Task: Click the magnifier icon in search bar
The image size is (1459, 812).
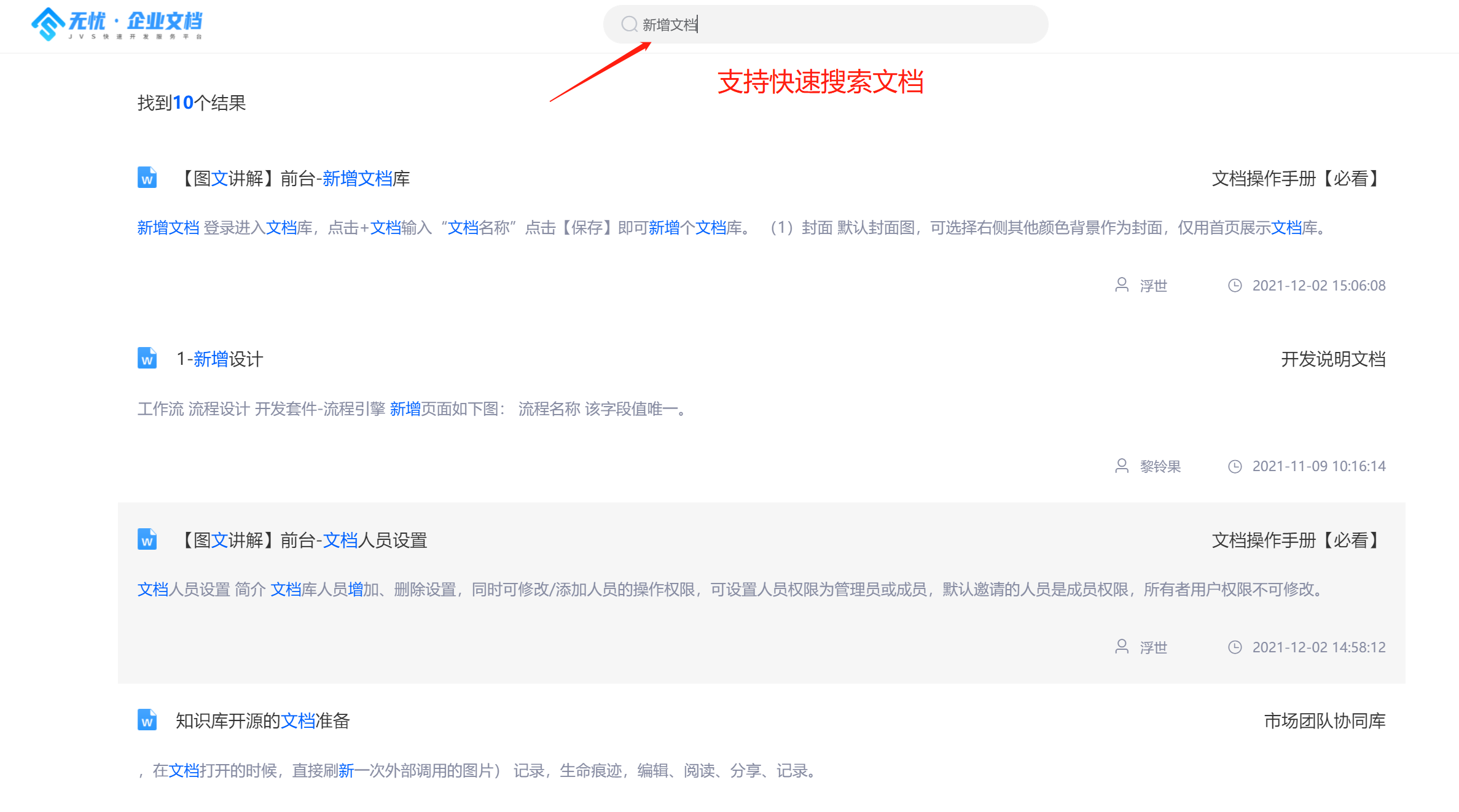Action: click(x=629, y=25)
